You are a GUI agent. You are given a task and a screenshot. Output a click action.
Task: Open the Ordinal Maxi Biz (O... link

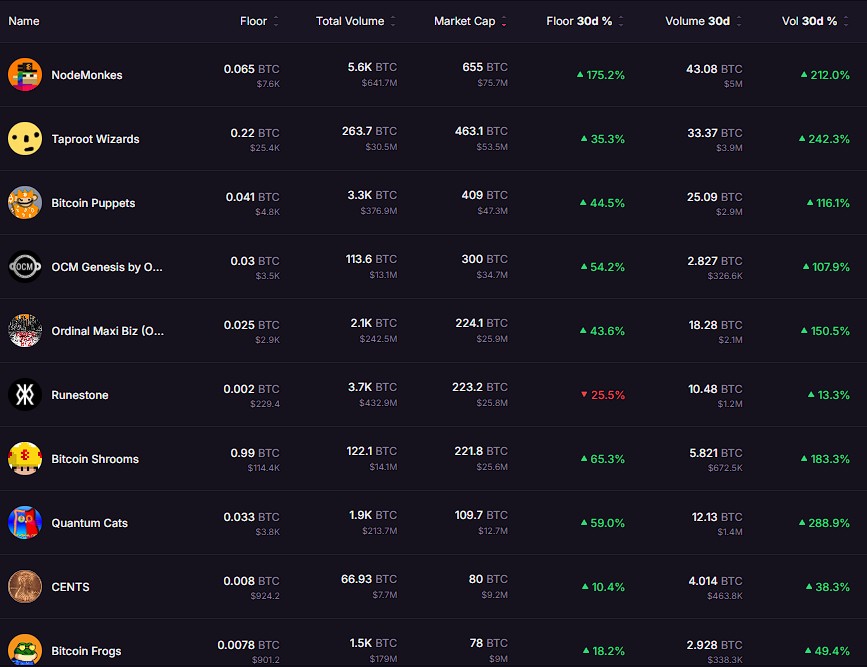pyautogui.click(x=107, y=331)
